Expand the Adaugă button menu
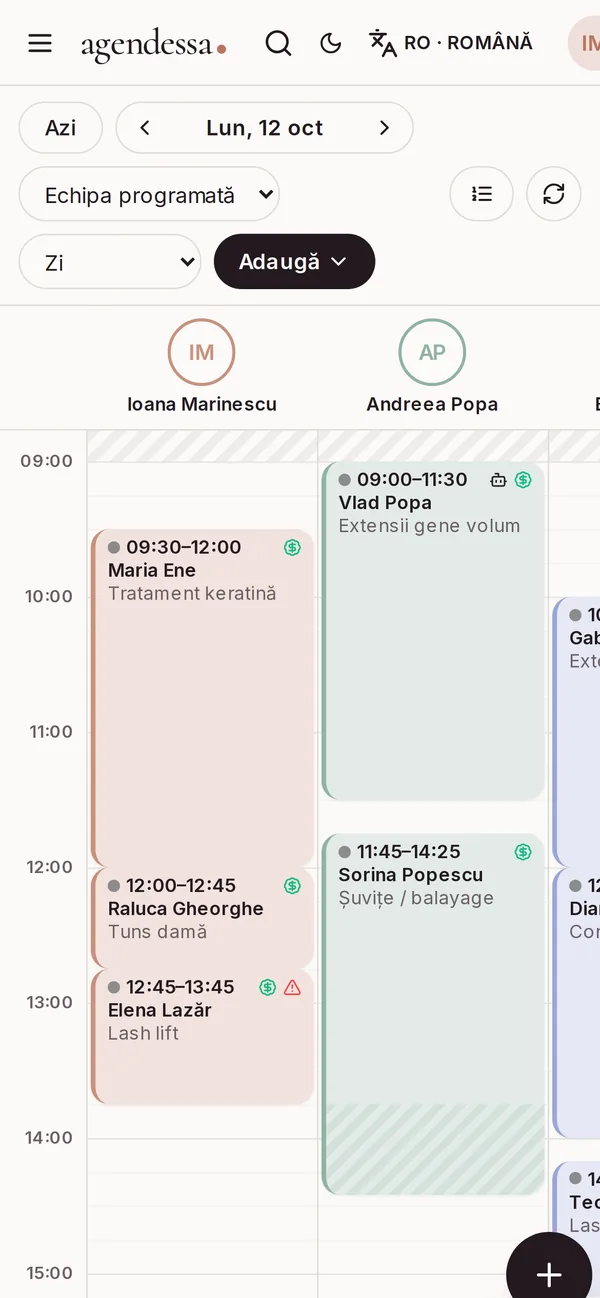Viewport: 600px width, 1298px height. coord(294,262)
